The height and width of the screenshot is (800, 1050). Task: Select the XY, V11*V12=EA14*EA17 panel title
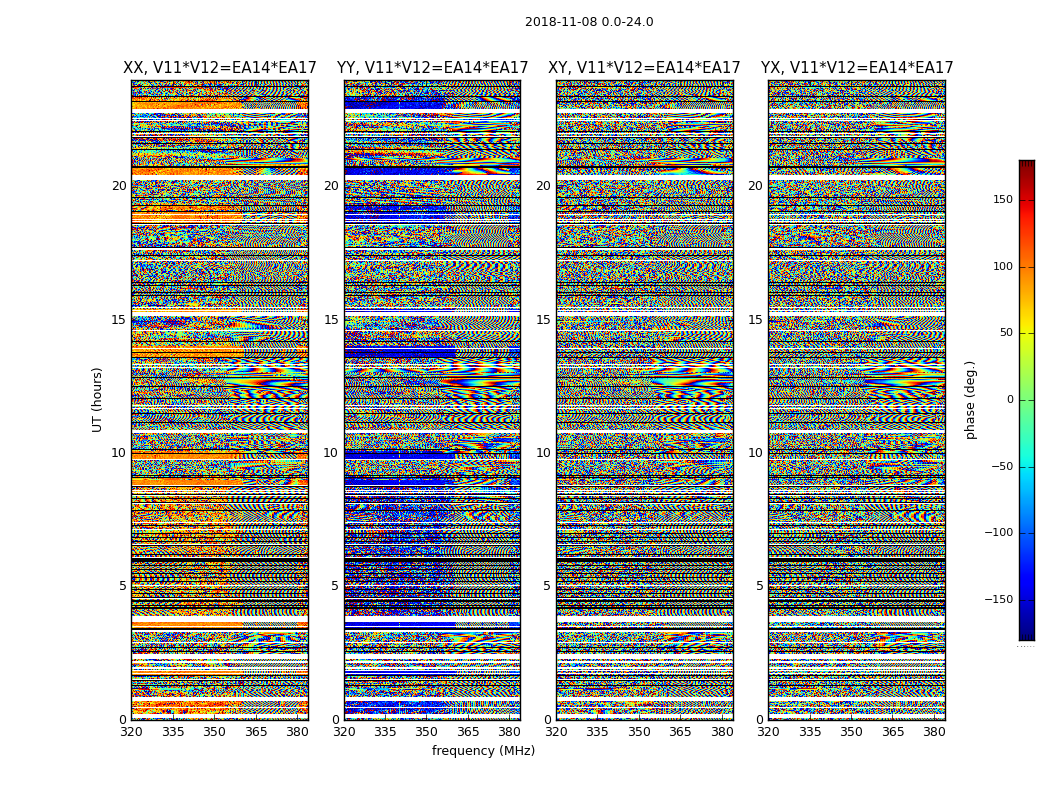pyautogui.click(x=644, y=68)
